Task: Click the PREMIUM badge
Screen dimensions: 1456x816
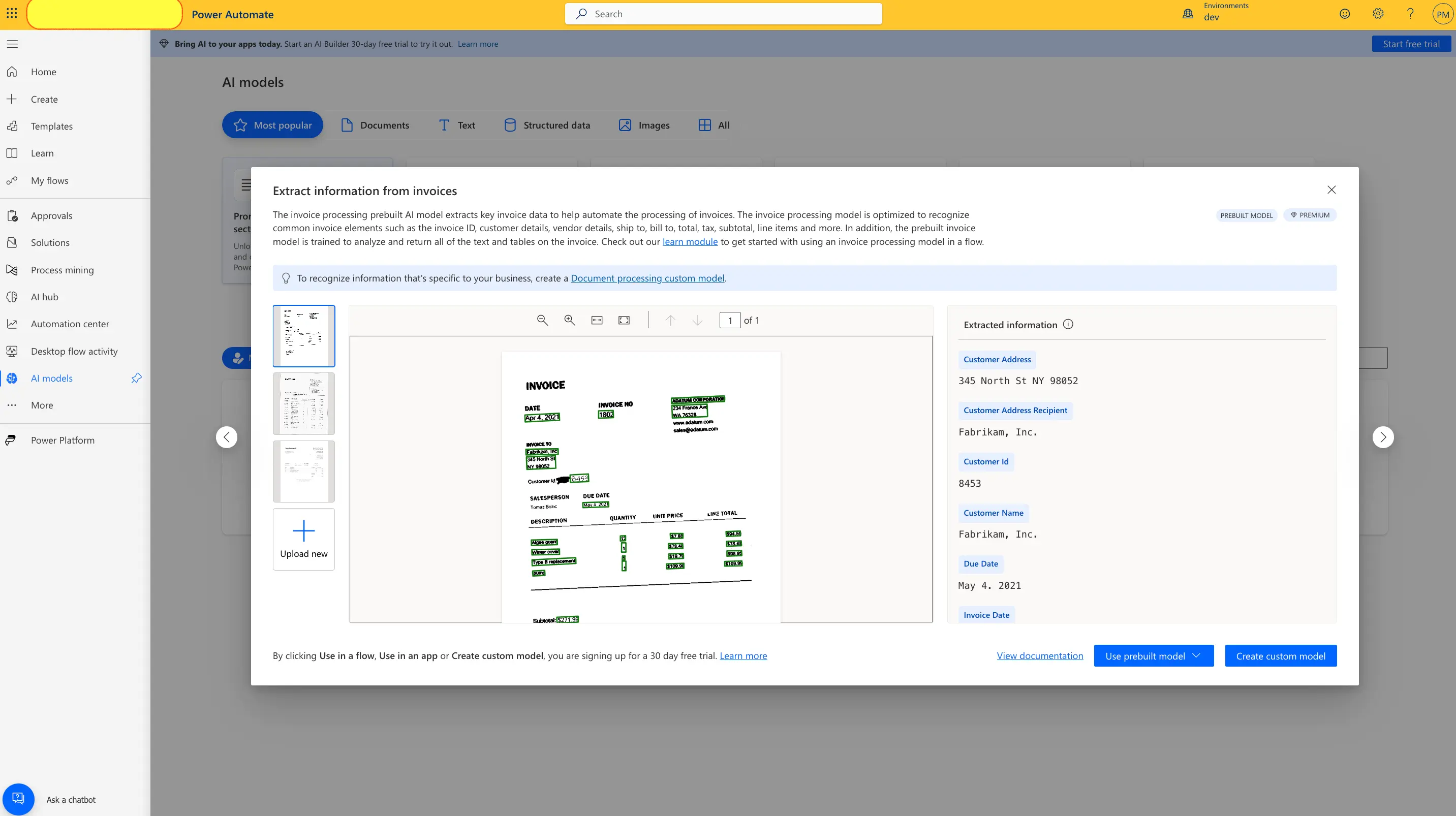Action: click(1310, 215)
